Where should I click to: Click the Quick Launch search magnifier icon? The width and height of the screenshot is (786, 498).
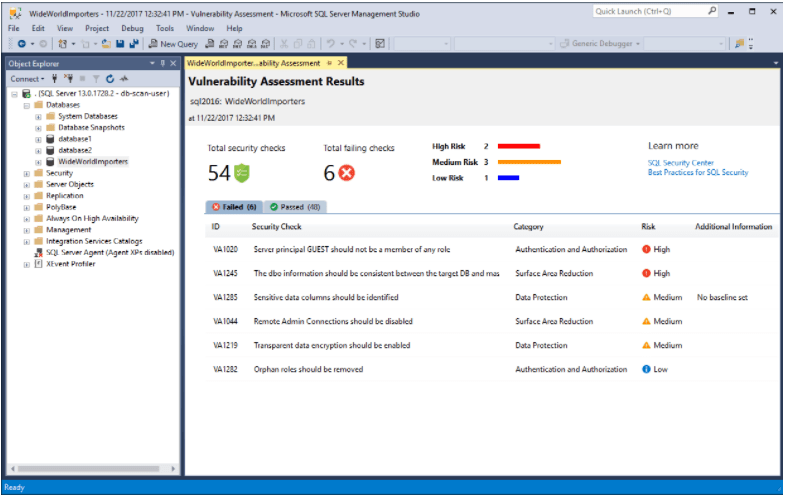coord(712,11)
